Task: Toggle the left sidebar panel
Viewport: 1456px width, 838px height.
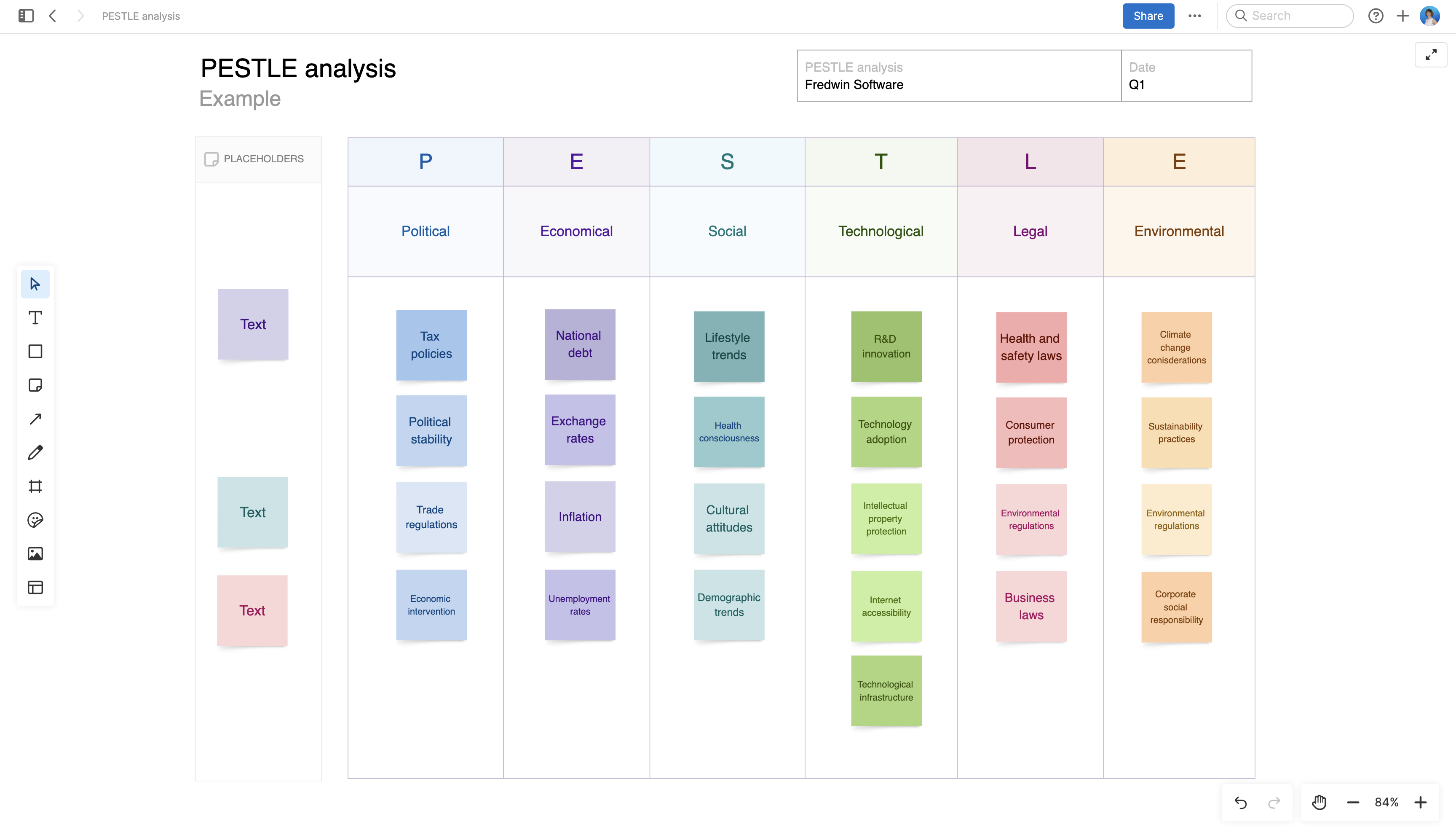Action: tap(26, 16)
